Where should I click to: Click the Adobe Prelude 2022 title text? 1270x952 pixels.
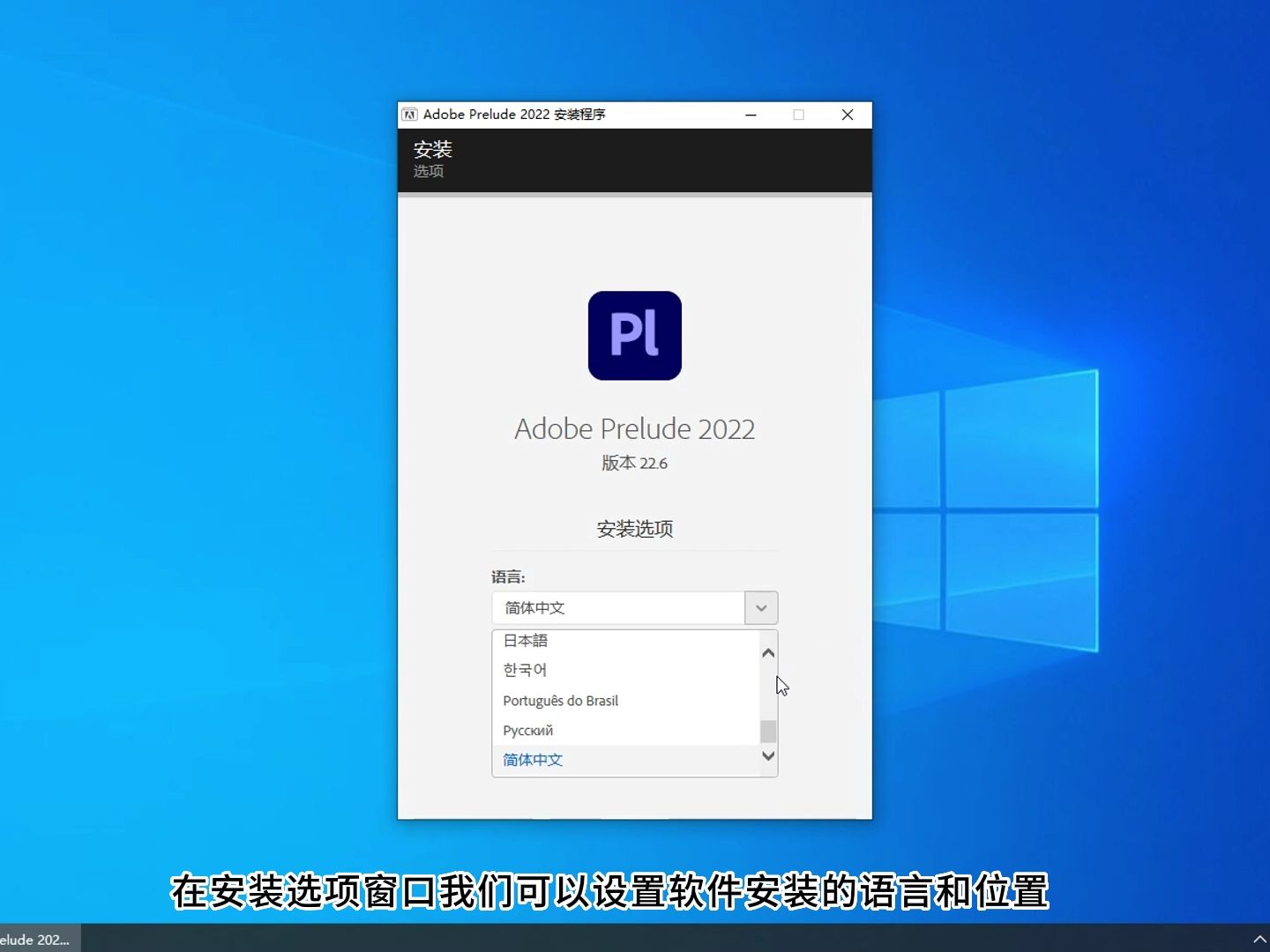coord(635,429)
